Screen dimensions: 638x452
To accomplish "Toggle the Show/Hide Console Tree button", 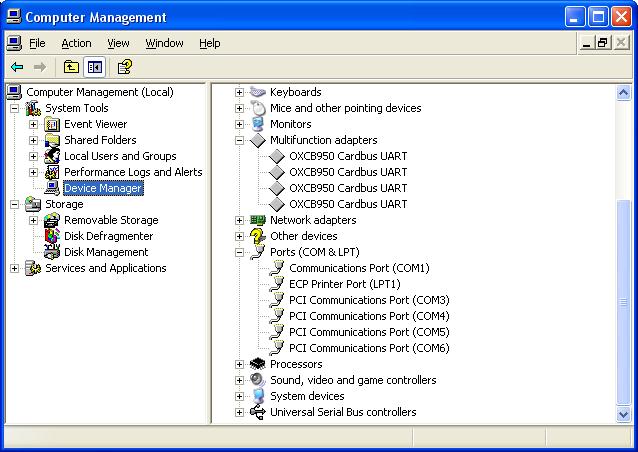I will tap(94, 67).
